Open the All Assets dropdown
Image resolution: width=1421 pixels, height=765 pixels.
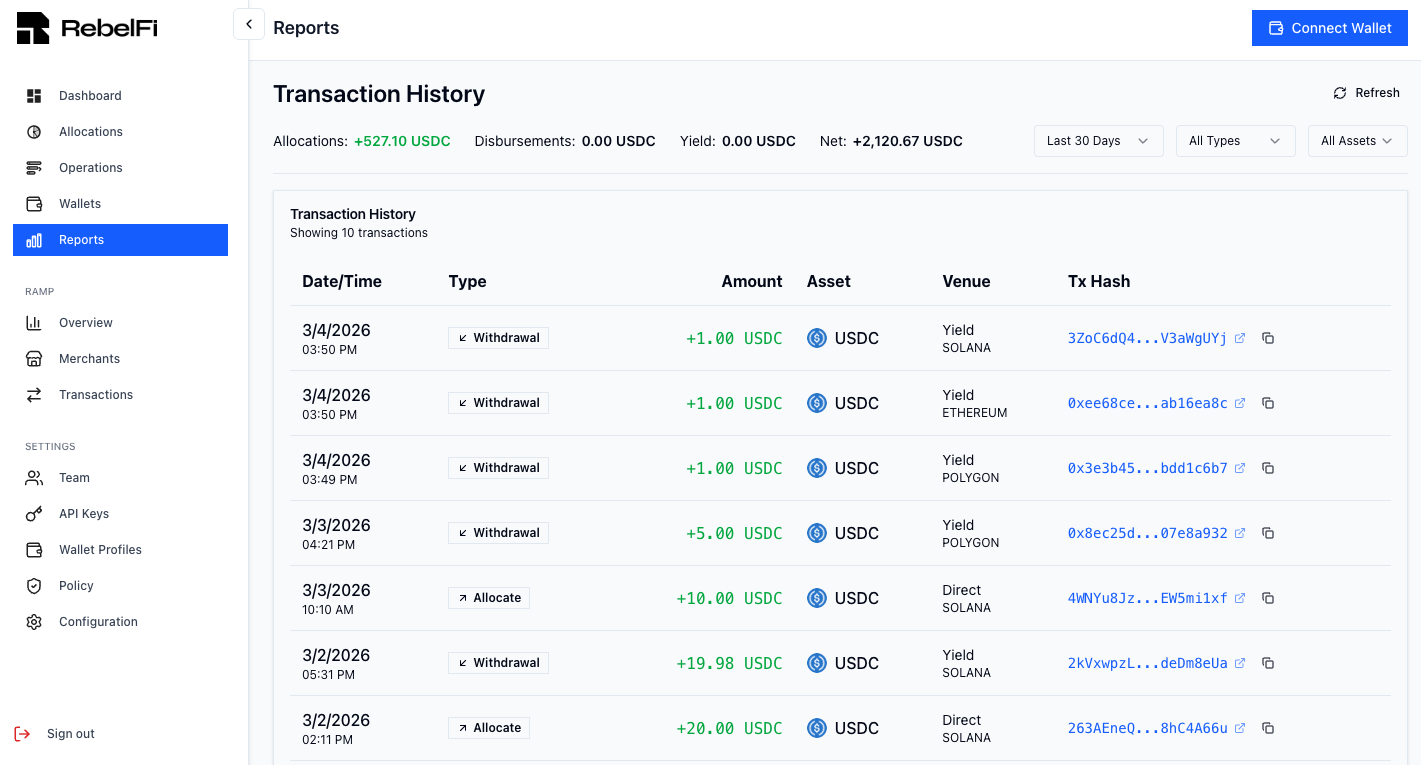(x=1357, y=140)
